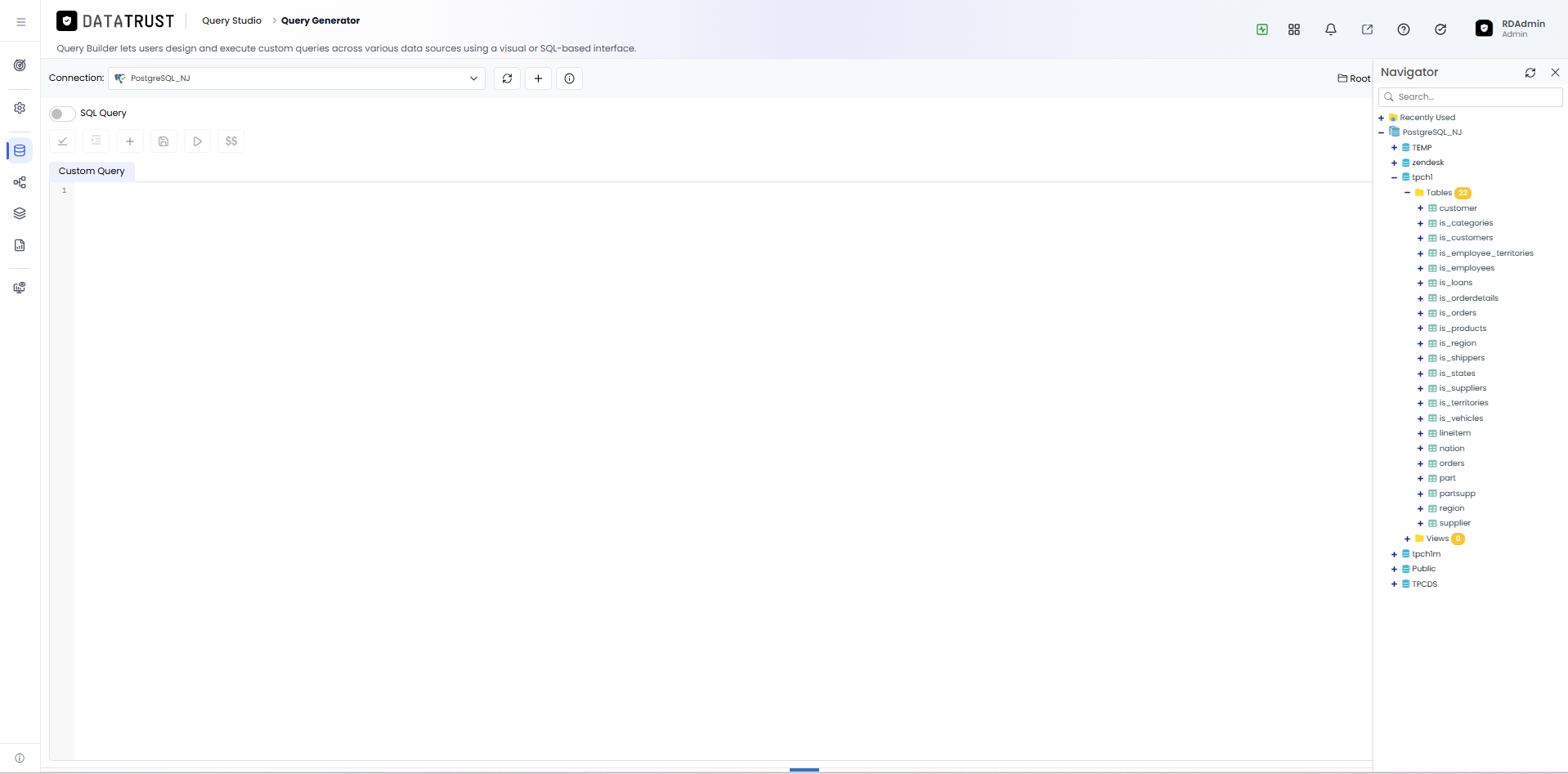Click the DataTrust shield logo

pyautogui.click(x=67, y=21)
